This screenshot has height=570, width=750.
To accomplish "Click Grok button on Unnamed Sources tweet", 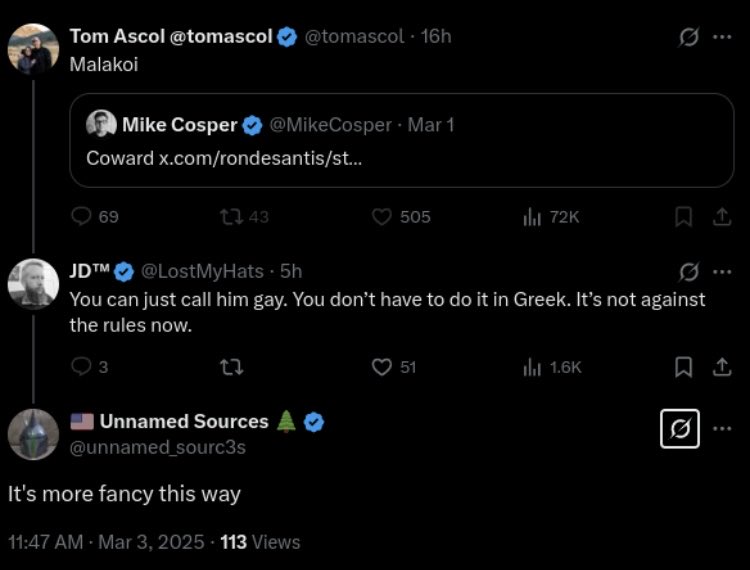I will (680, 429).
